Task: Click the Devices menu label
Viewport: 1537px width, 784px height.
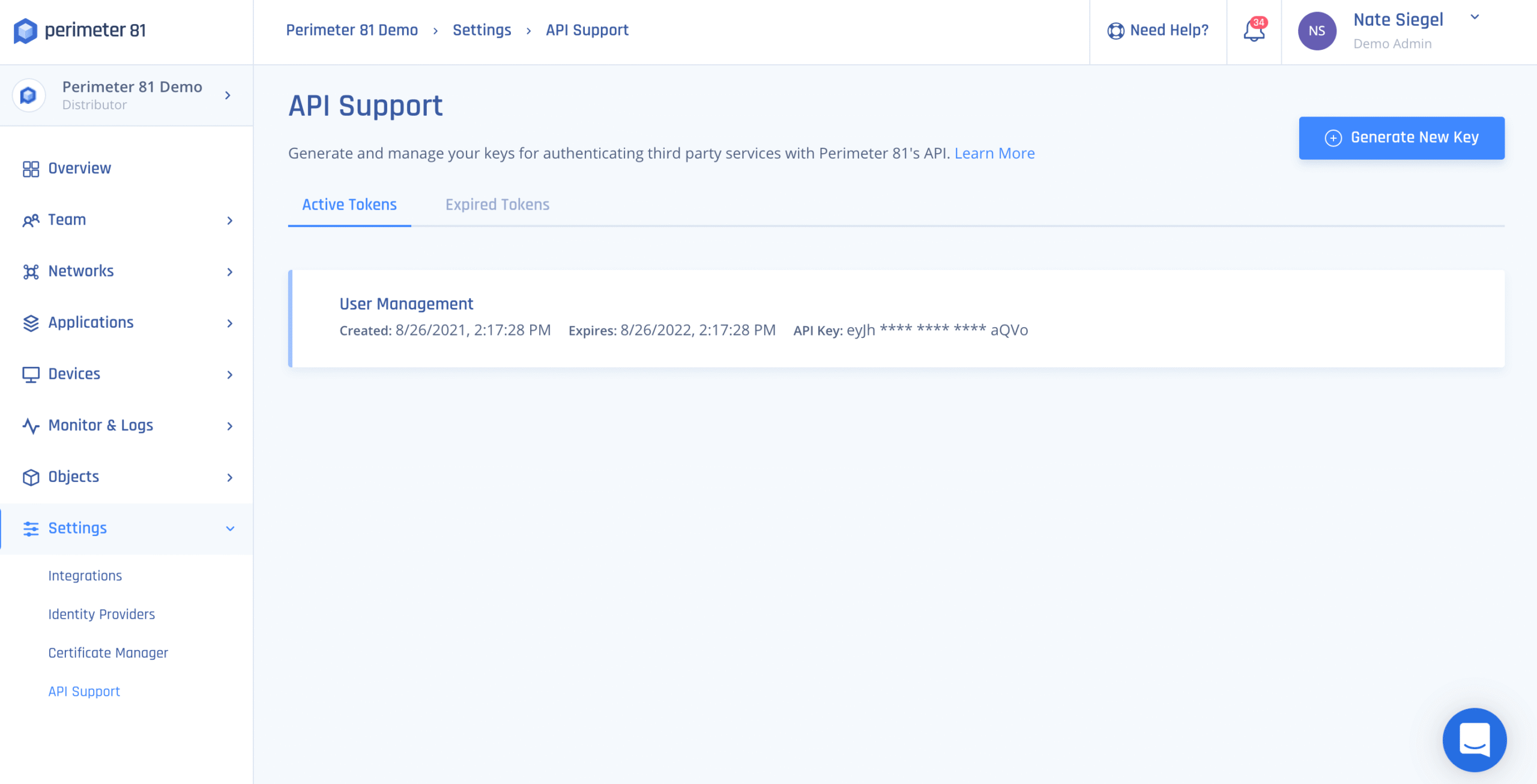Action: (74, 374)
